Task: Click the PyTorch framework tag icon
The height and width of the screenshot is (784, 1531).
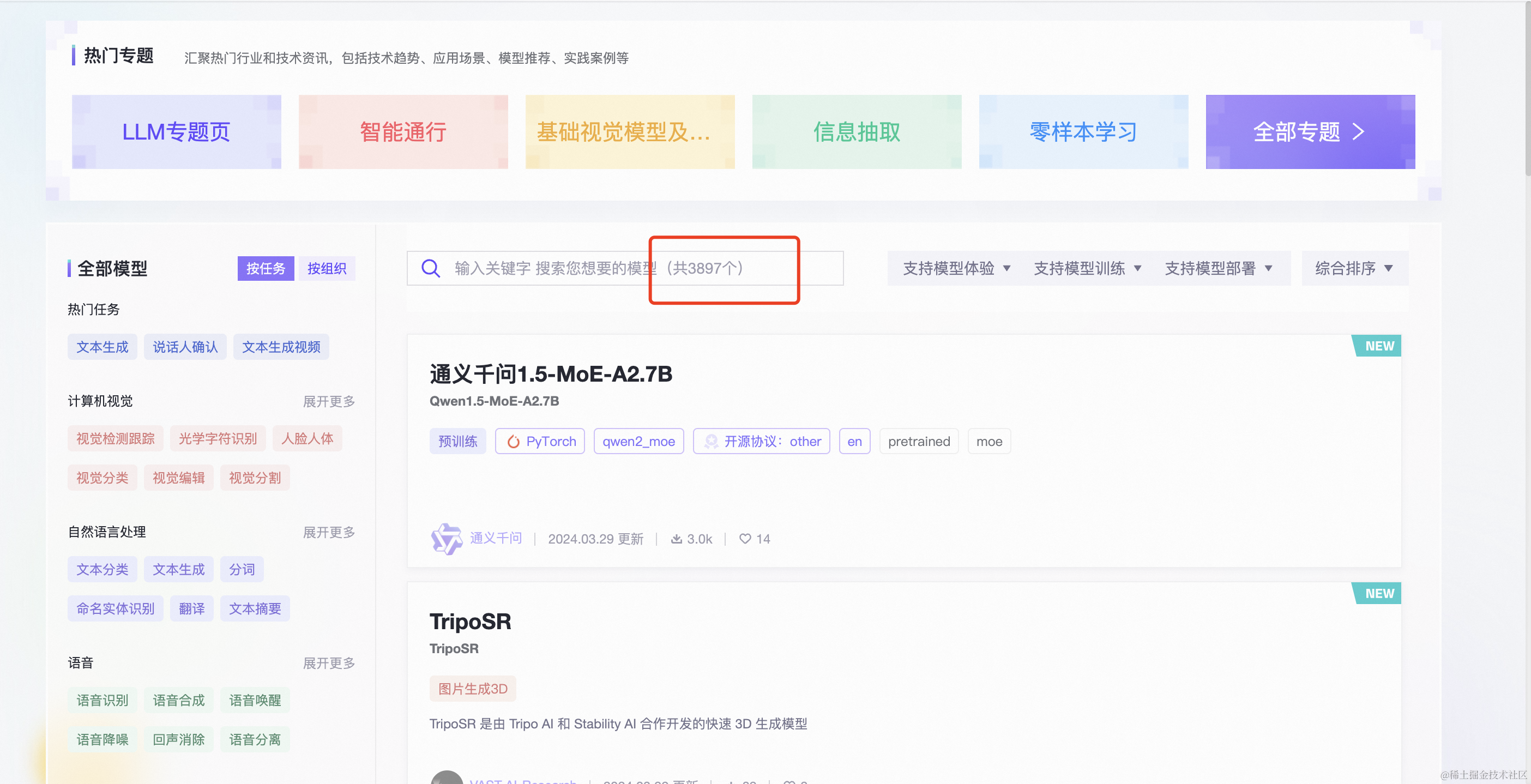Action: click(x=513, y=442)
